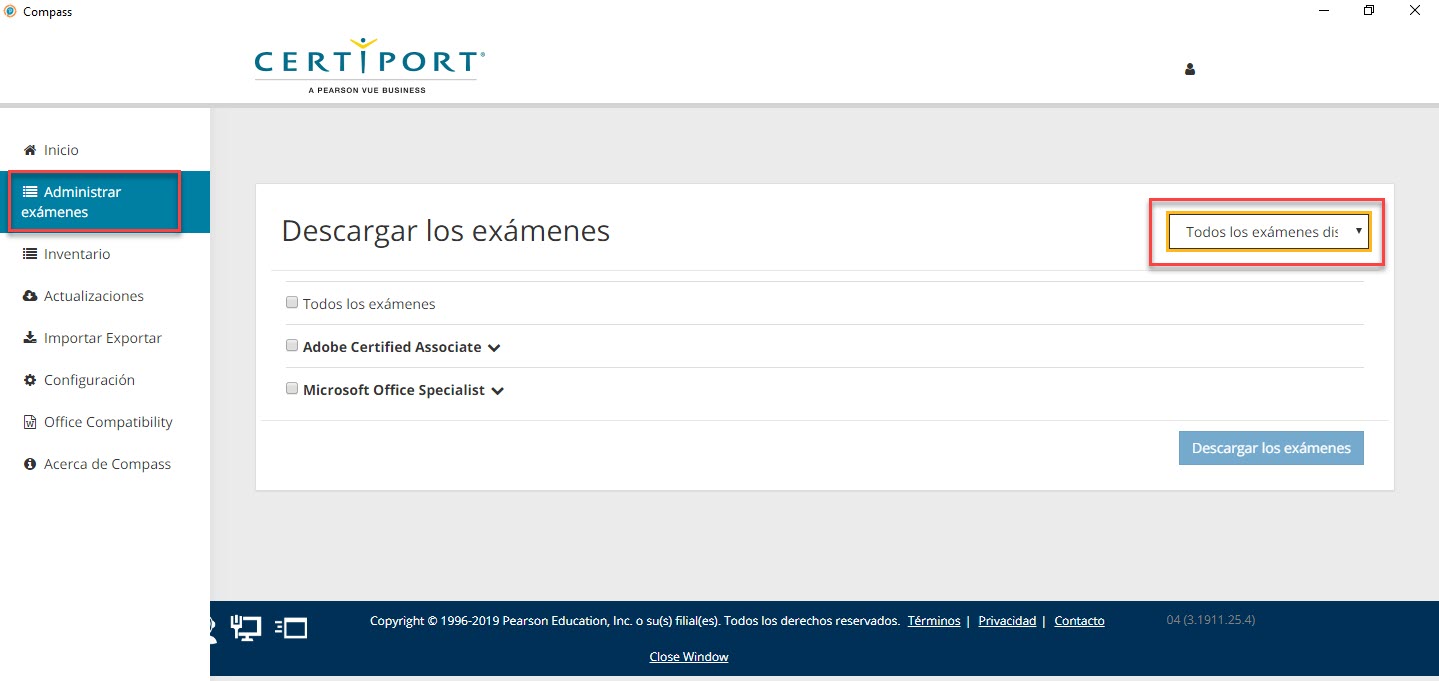Click the Close Window link
Screen dimensions: 1439x681
point(689,657)
